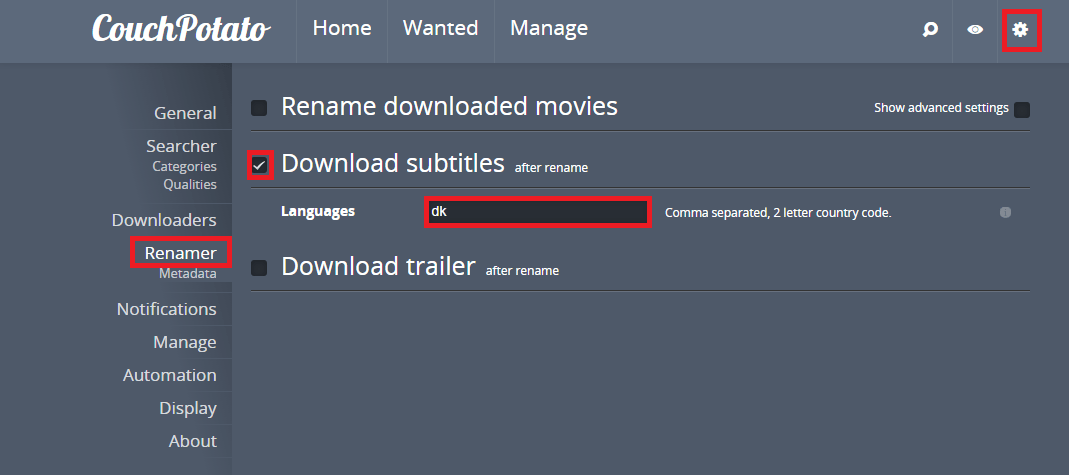This screenshot has height=475, width=1069.
Task: Enable Rename downloaded movies checkbox
Action: pos(259,107)
